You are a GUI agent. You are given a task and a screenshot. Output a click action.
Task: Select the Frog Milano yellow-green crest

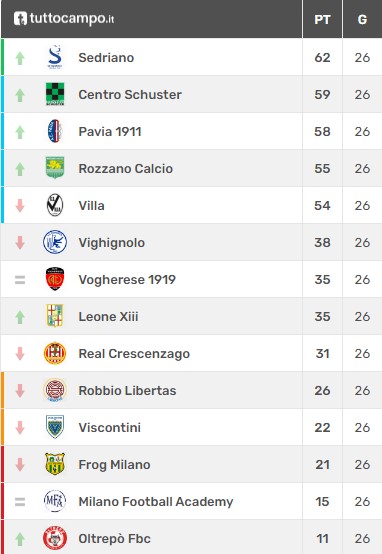[x=55, y=464]
